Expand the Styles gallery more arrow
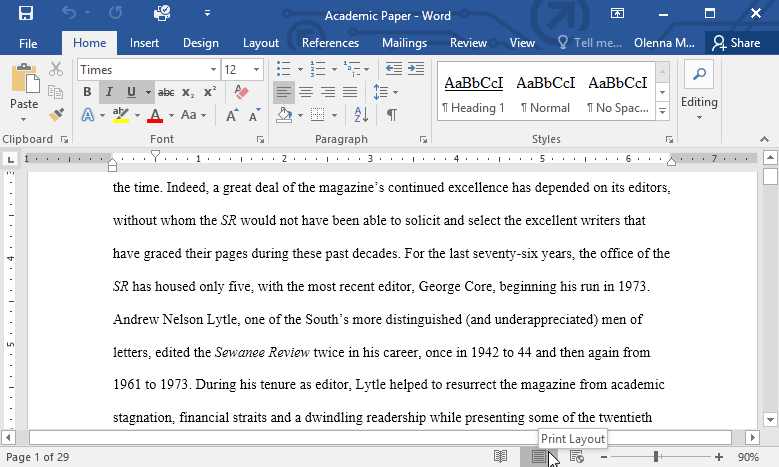Viewport: 779px width, 467px height. [x=662, y=112]
